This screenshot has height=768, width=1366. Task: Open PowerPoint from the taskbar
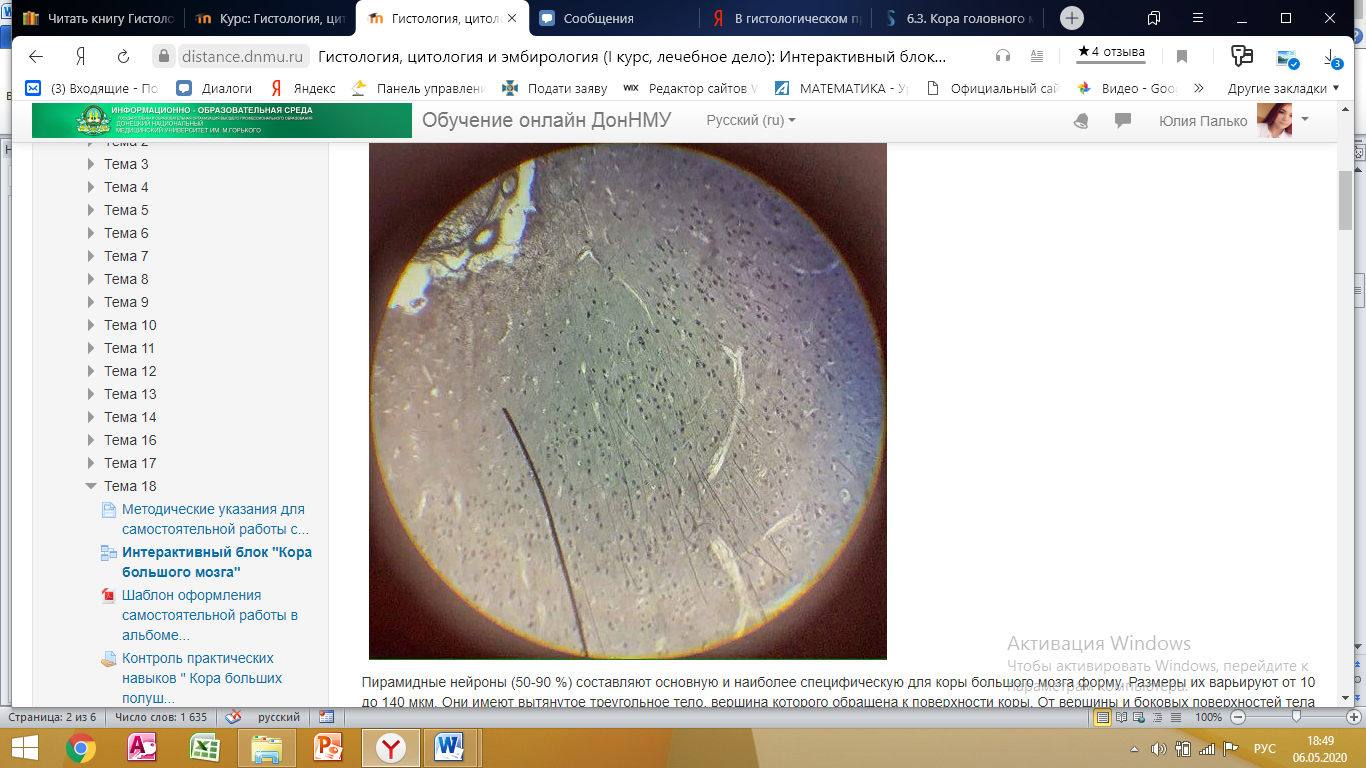(328, 748)
